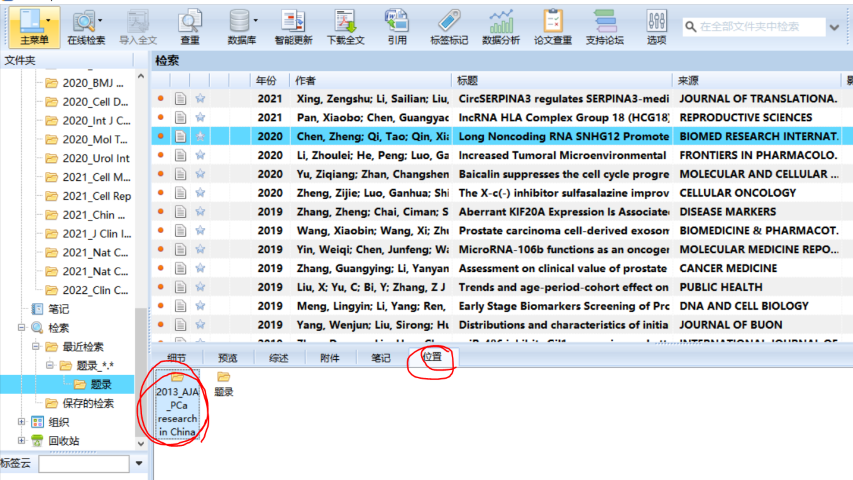Toggle the star for the Chen, Zheng row
Screen dimensions: 853x480
(x=200, y=136)
